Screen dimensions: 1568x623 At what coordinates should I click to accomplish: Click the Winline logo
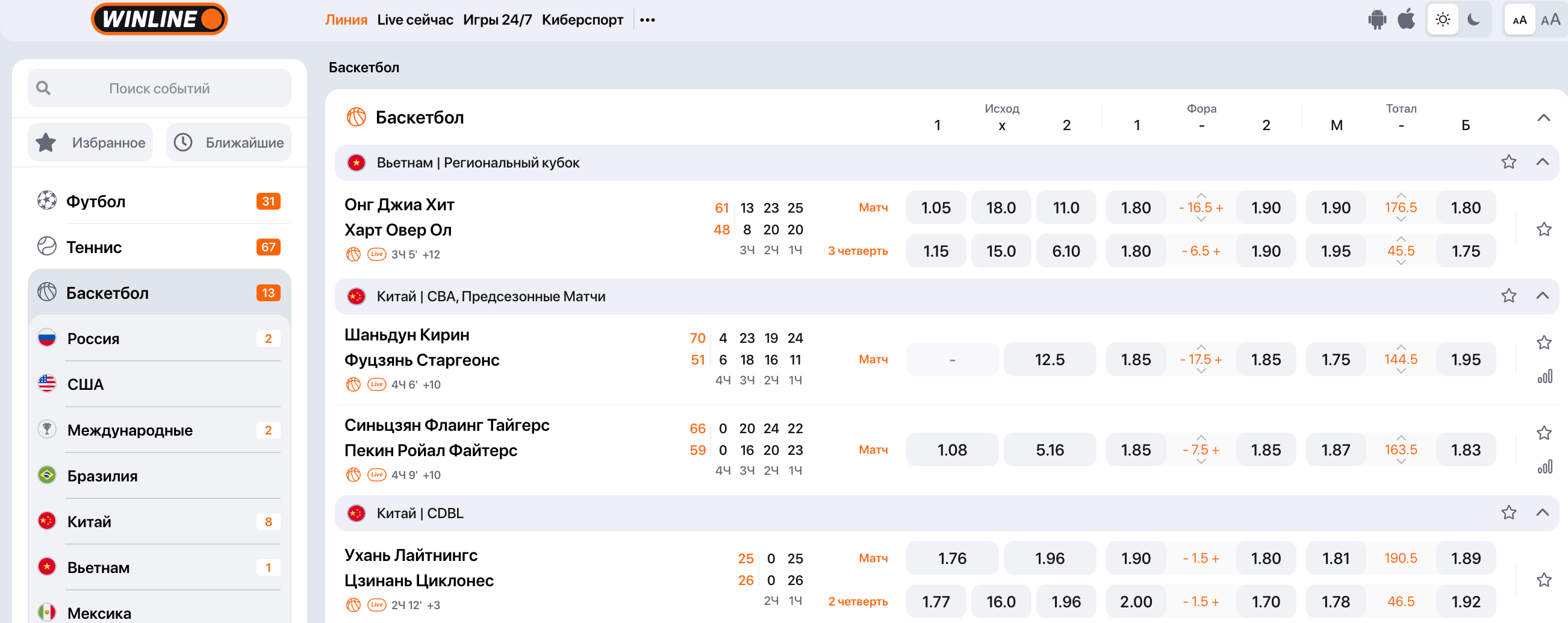[x=159, y=19]
